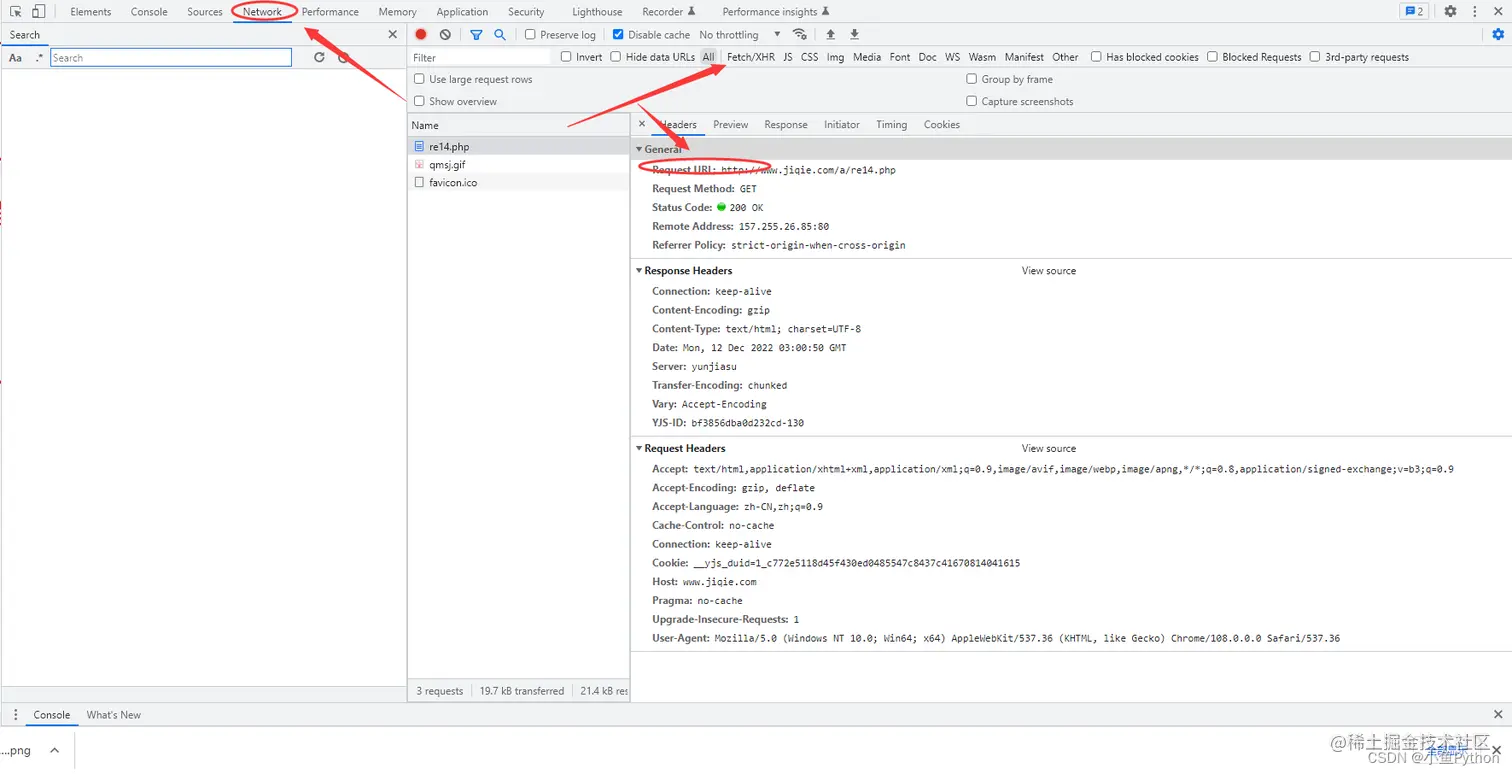Image resolution: width=1512 pixels, height=774 pixels.
Task: Enable Hide data URLs
Action: coord(616,57)
